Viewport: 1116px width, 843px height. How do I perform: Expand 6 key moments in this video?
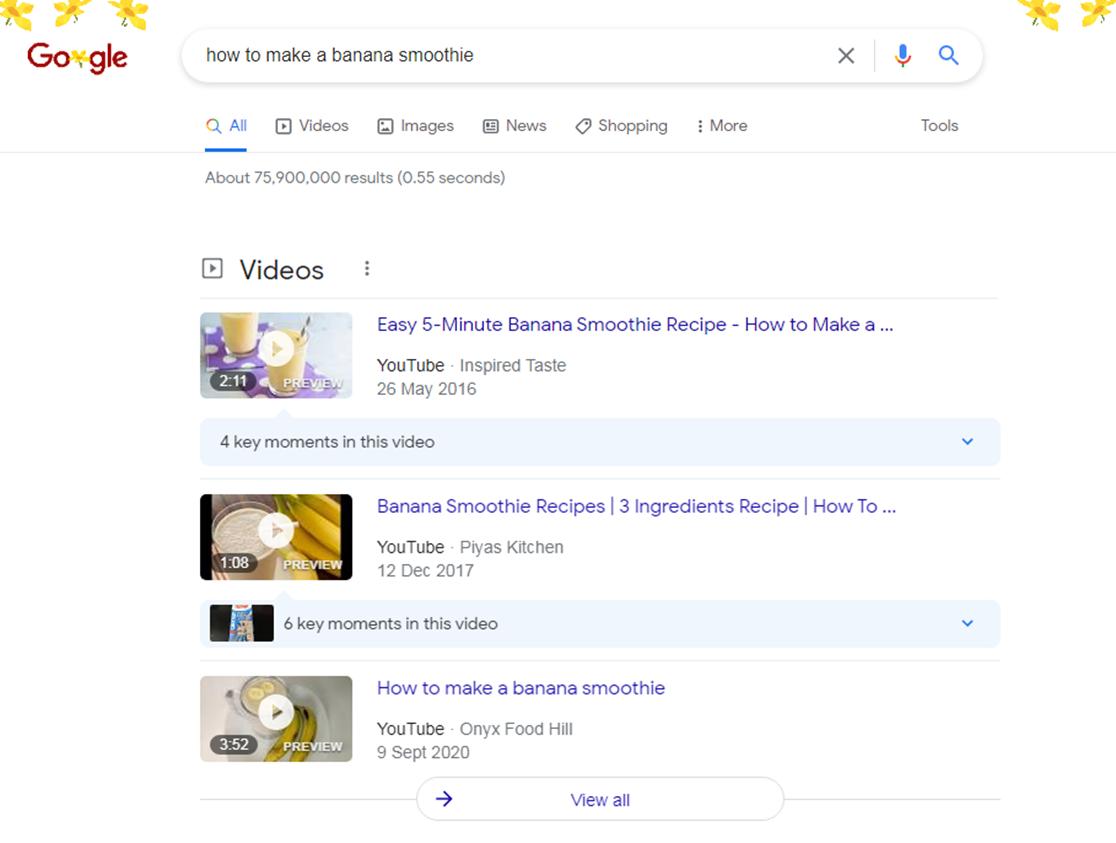(x=600, y=624)
